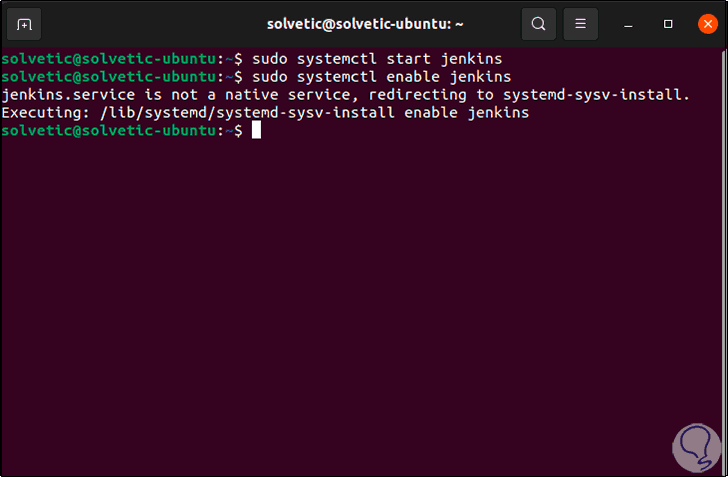
Task: Click the white terminal cursor block
Action: pyautogui.click(x=256, y=131)
